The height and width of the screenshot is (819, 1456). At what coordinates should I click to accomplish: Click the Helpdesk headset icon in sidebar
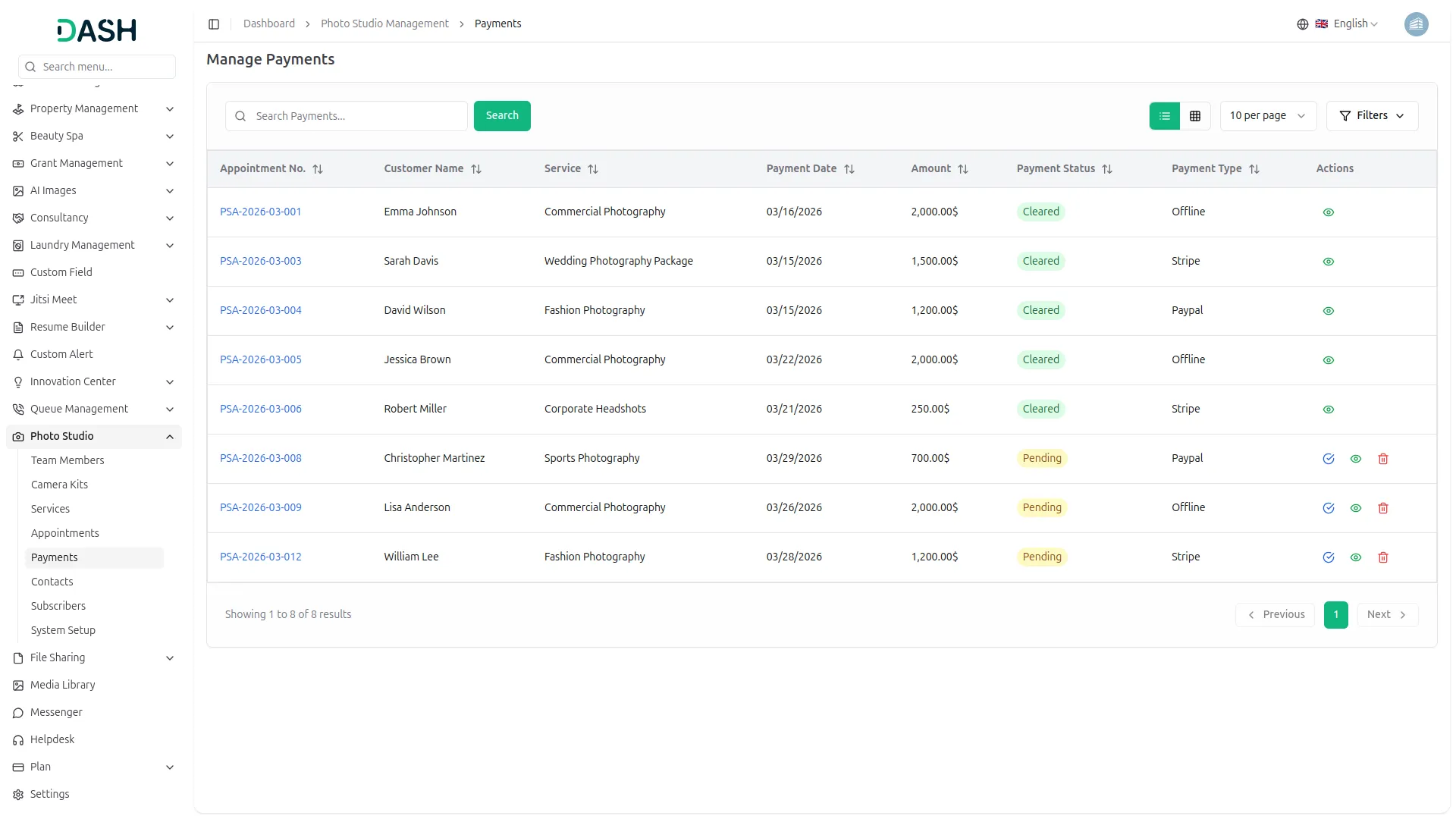[17, 739]
